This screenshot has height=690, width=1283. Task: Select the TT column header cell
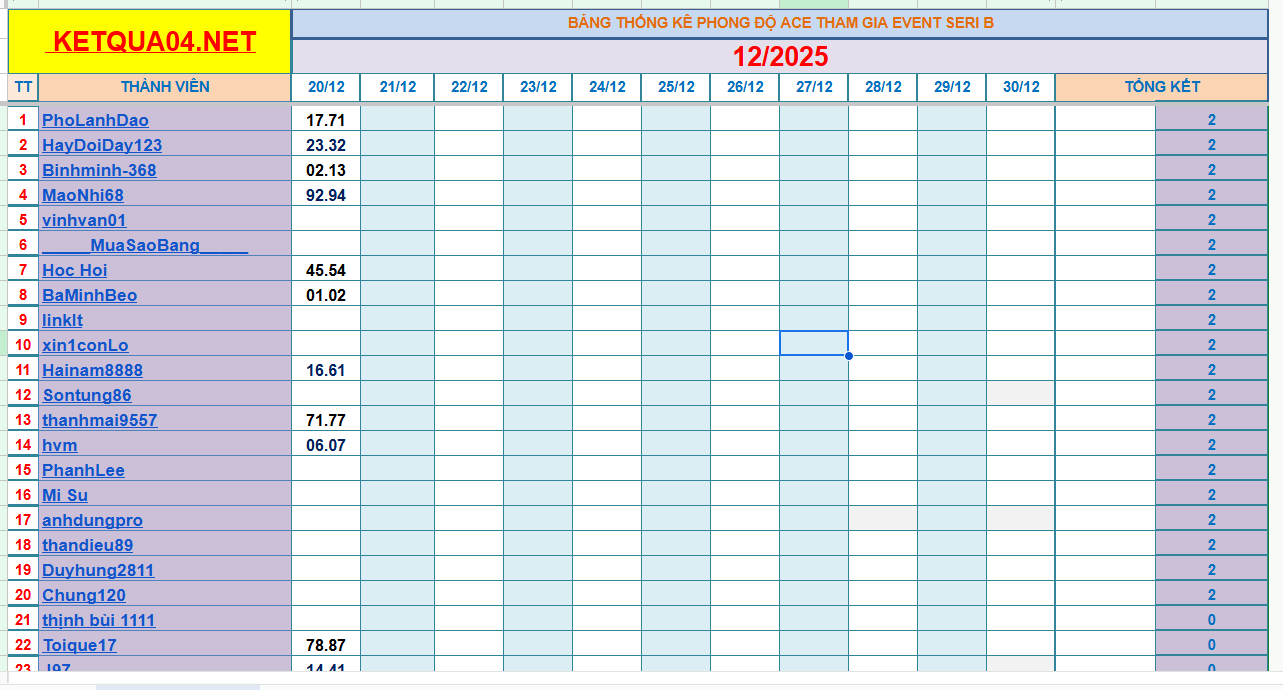click(x=23, y=87)
